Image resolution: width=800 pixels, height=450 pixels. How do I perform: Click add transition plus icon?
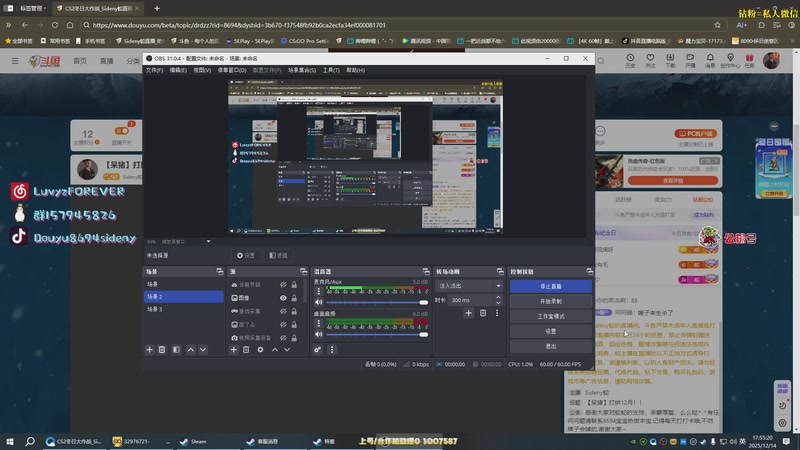point(469,313)
